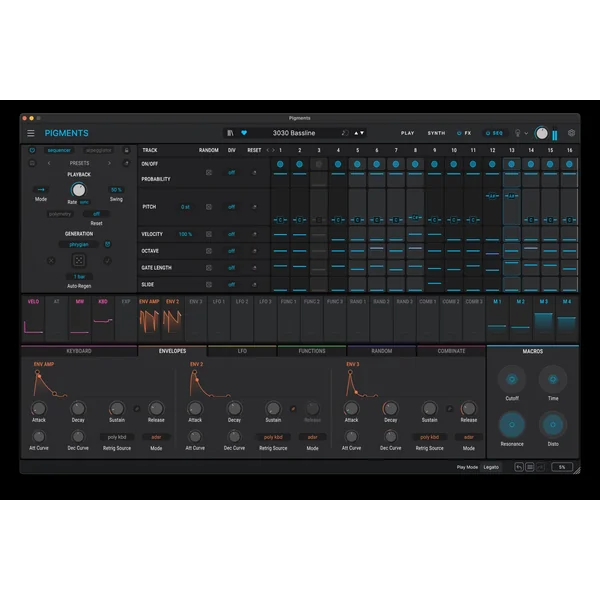Image resolution: width=600 pixels, height=600 pixels.
Task: Reset the Slide track with eraser icon
Action: point(254,285)
